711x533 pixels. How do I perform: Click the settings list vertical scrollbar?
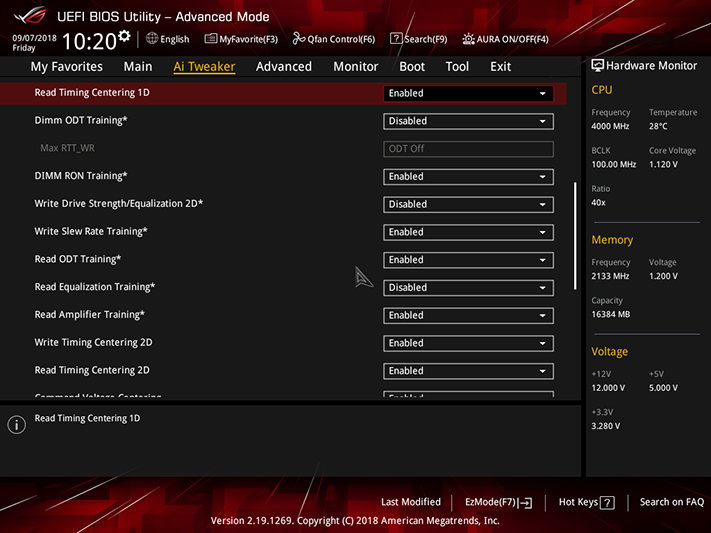point(575,236)
